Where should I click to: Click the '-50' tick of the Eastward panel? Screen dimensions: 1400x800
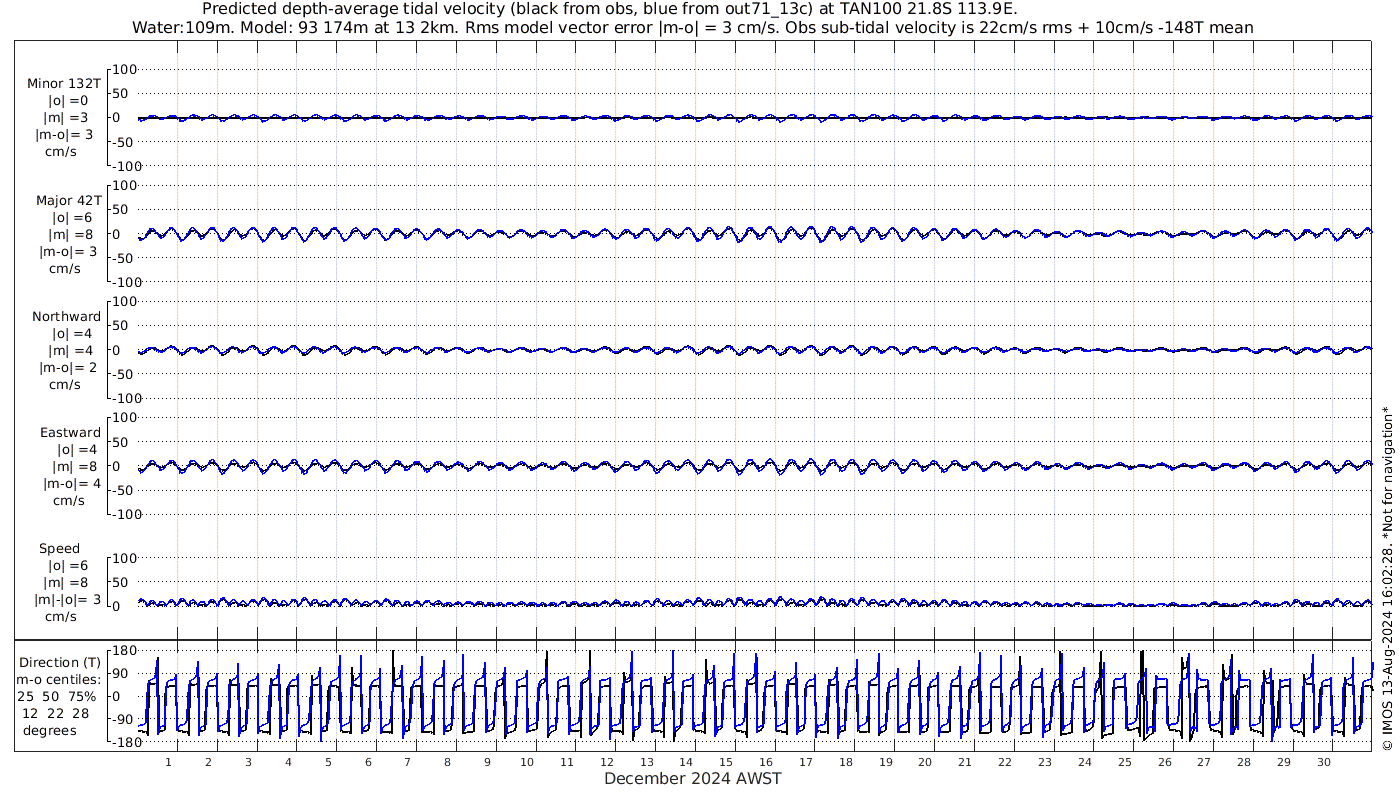click(x=124, y=490)
